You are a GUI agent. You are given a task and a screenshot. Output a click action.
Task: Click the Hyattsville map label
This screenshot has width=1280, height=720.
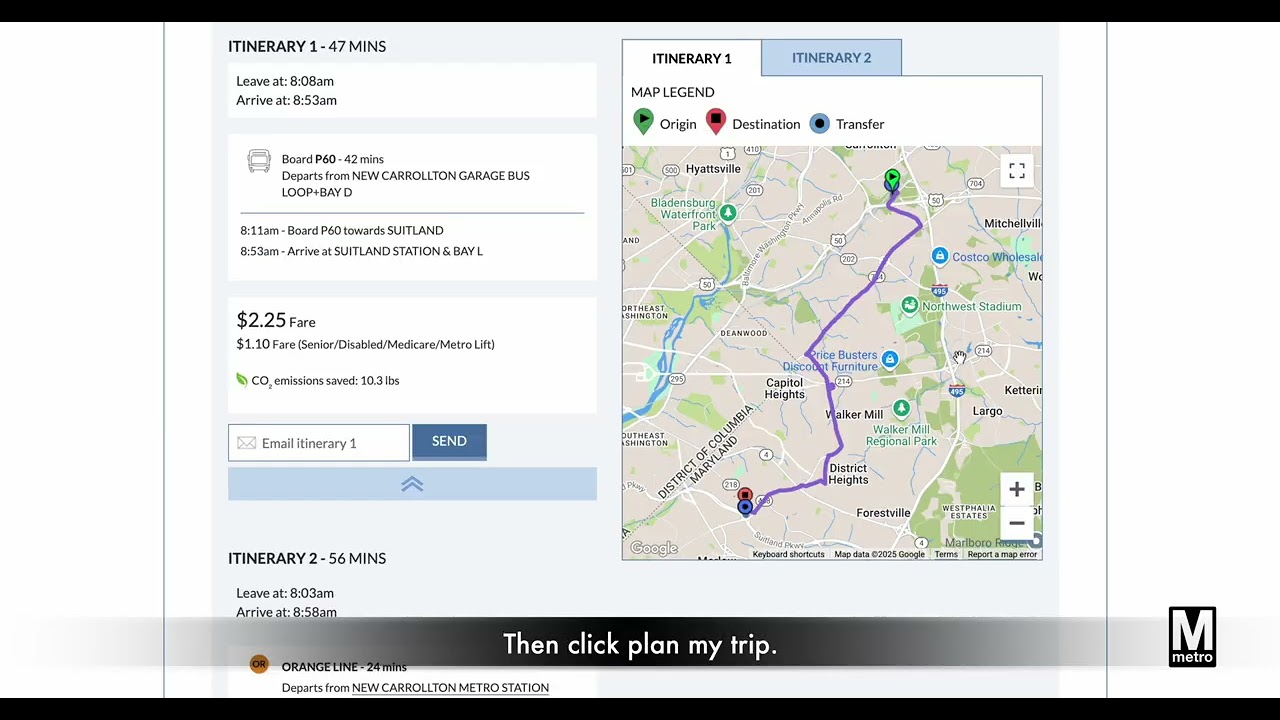point(713,169)
